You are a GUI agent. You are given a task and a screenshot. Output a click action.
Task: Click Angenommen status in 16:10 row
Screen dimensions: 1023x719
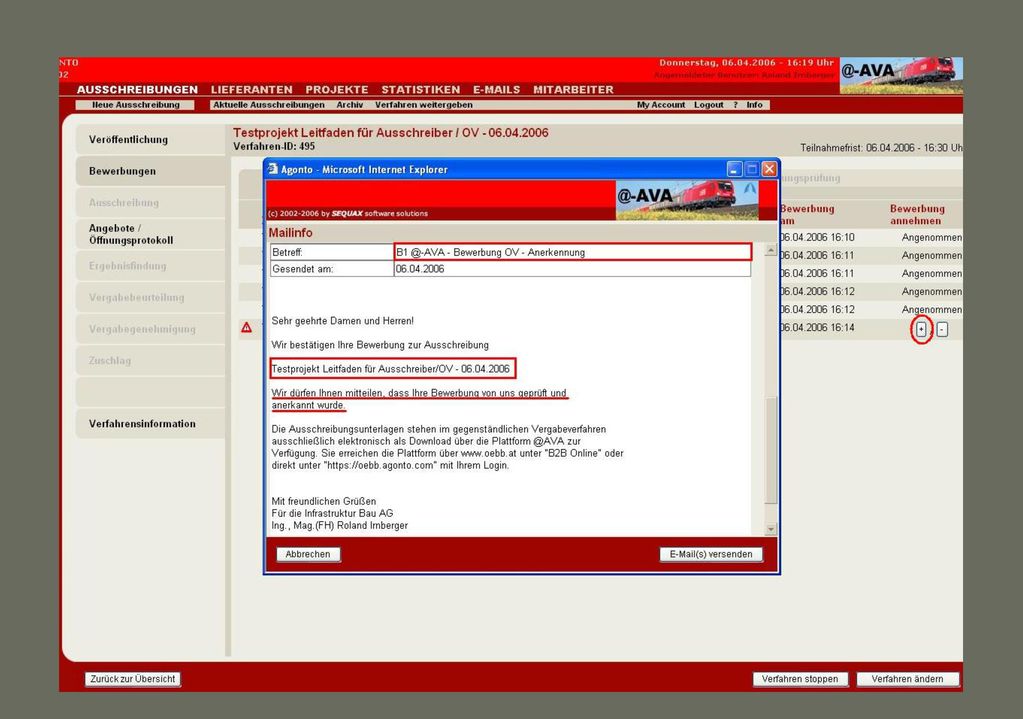932,237
